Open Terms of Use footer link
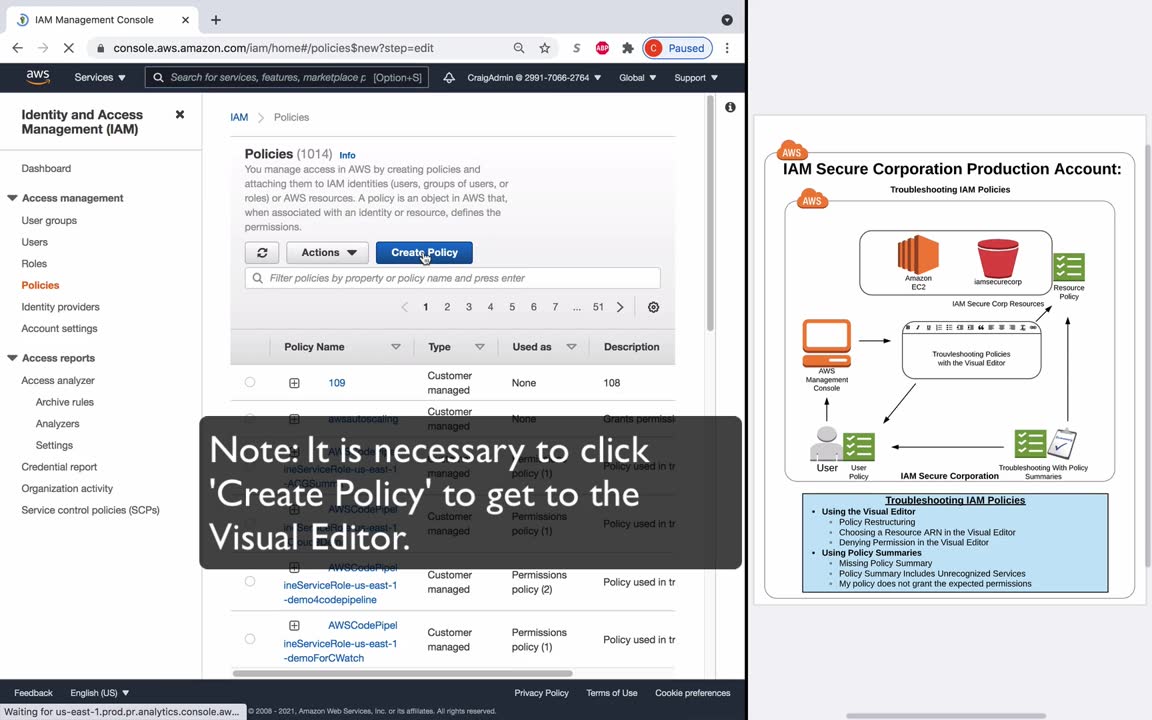 (611, 693)
